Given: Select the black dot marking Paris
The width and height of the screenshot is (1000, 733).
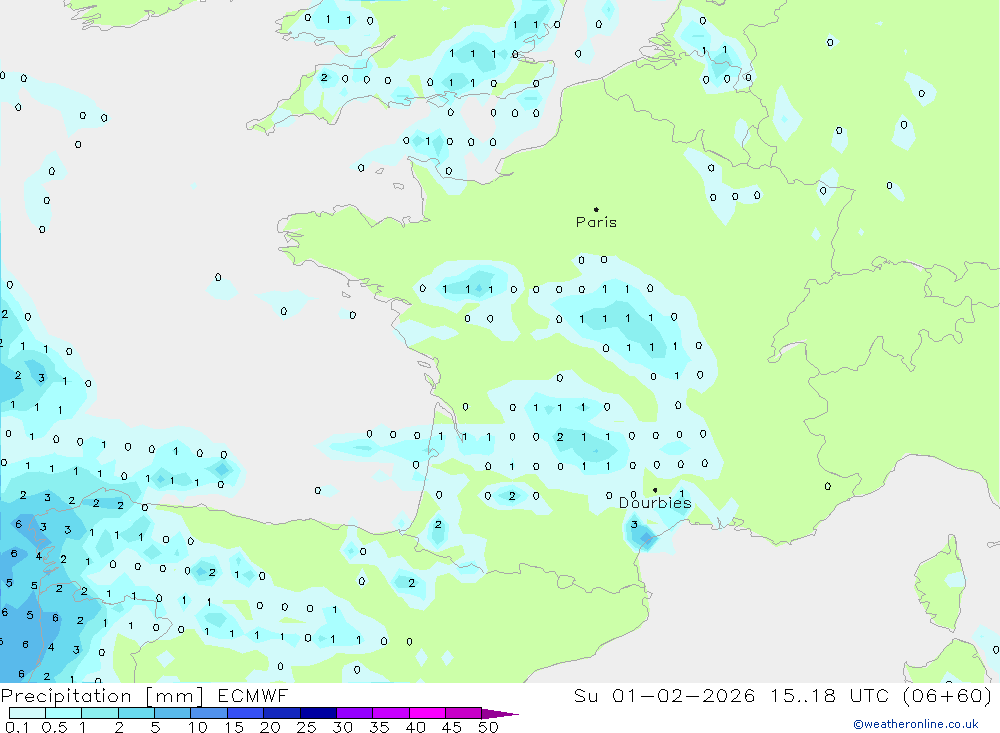Looking at the screenshot, I should [x=596, y=209].
